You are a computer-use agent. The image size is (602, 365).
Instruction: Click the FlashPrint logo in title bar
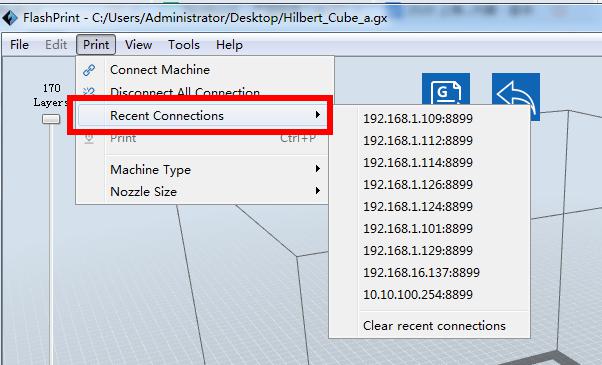[10, 18]
